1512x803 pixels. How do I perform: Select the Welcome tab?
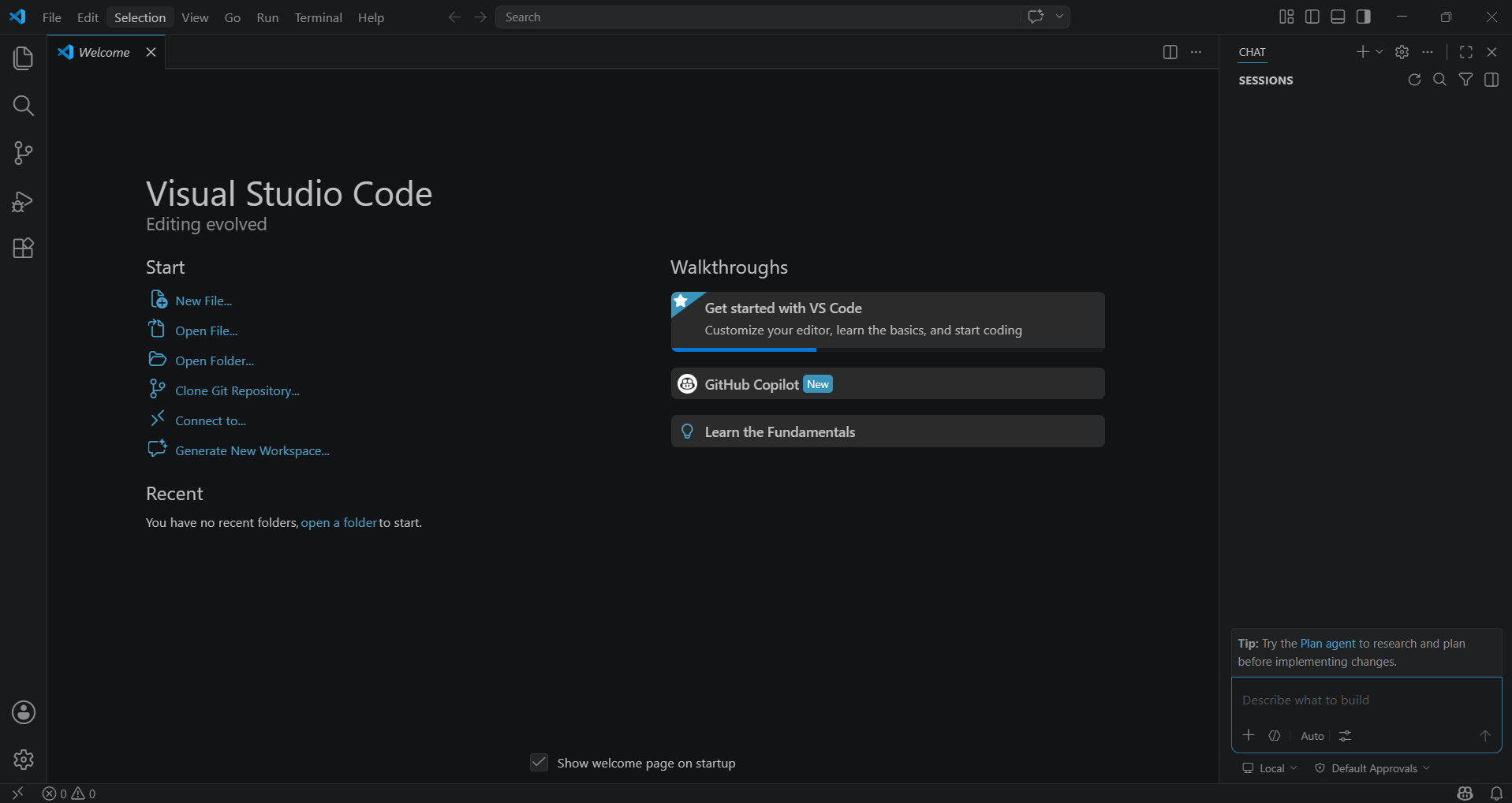[104, 52]
